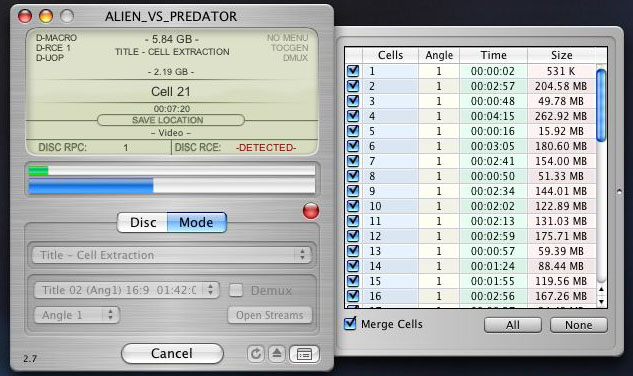Open the Title - Cell Extraction dropdown
This screenshot has height=376, width=633.
[172, 255]
